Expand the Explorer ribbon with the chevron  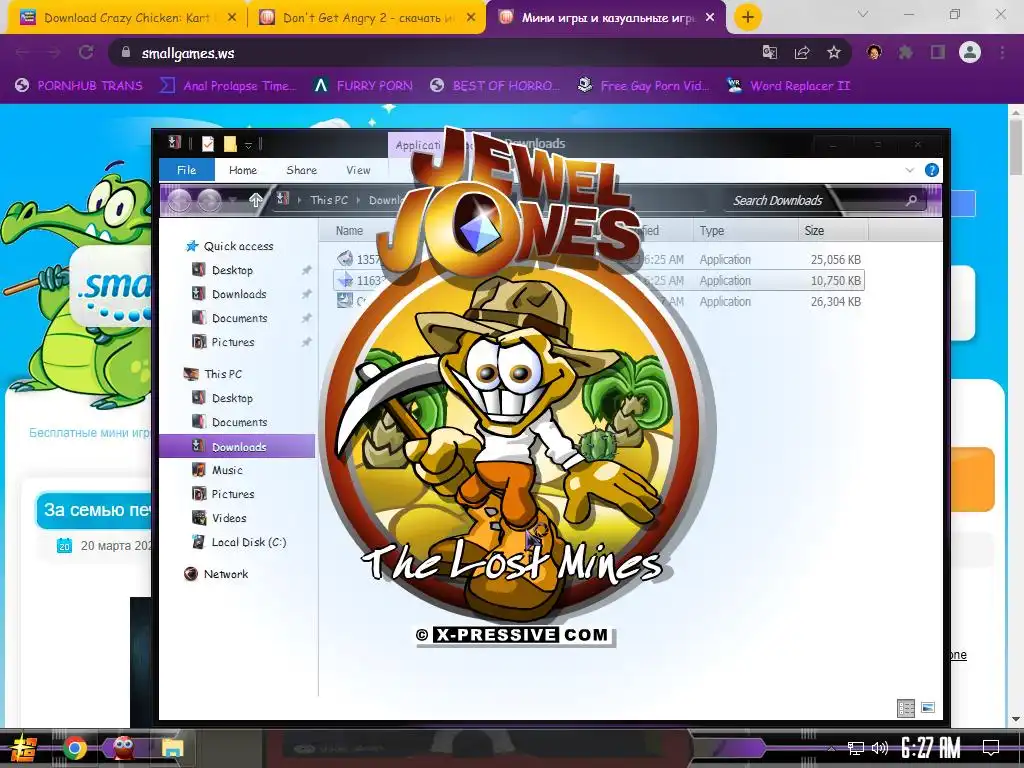point(910,170)
